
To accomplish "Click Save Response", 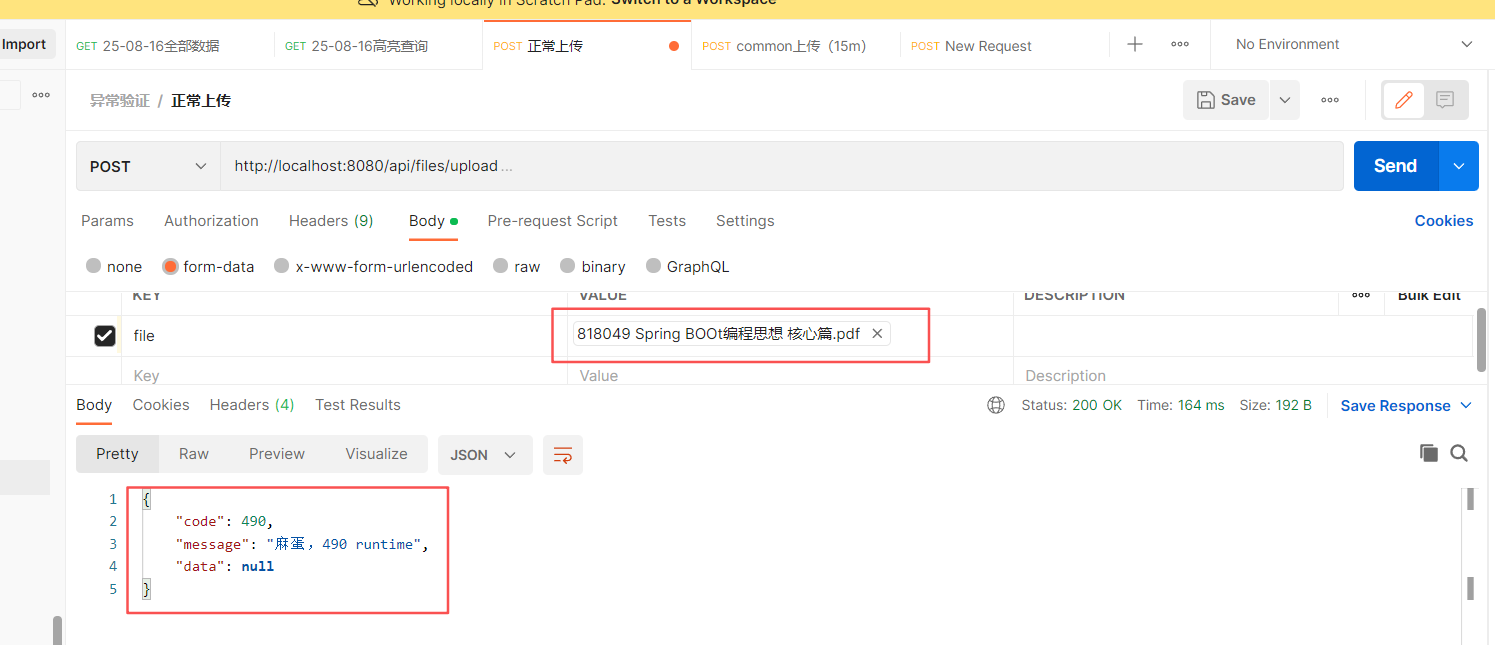I will point(1396,406).
